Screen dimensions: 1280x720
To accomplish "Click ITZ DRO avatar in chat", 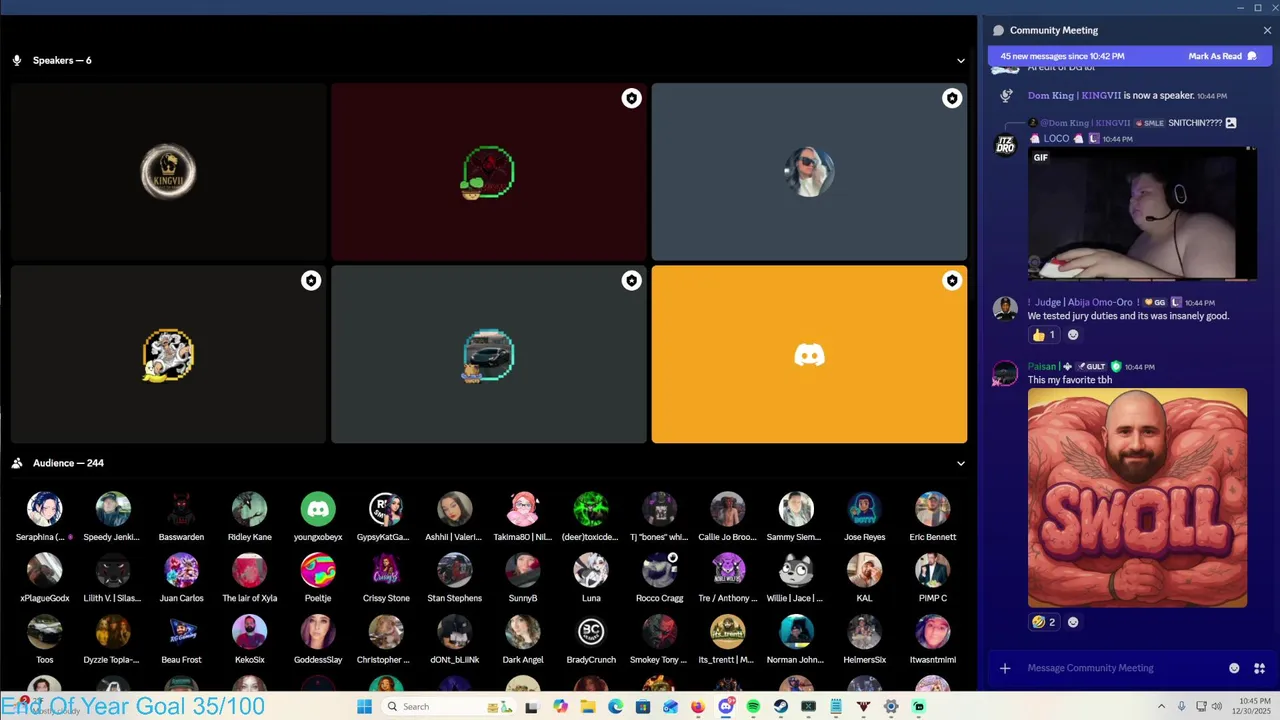I will point(1005,145).
